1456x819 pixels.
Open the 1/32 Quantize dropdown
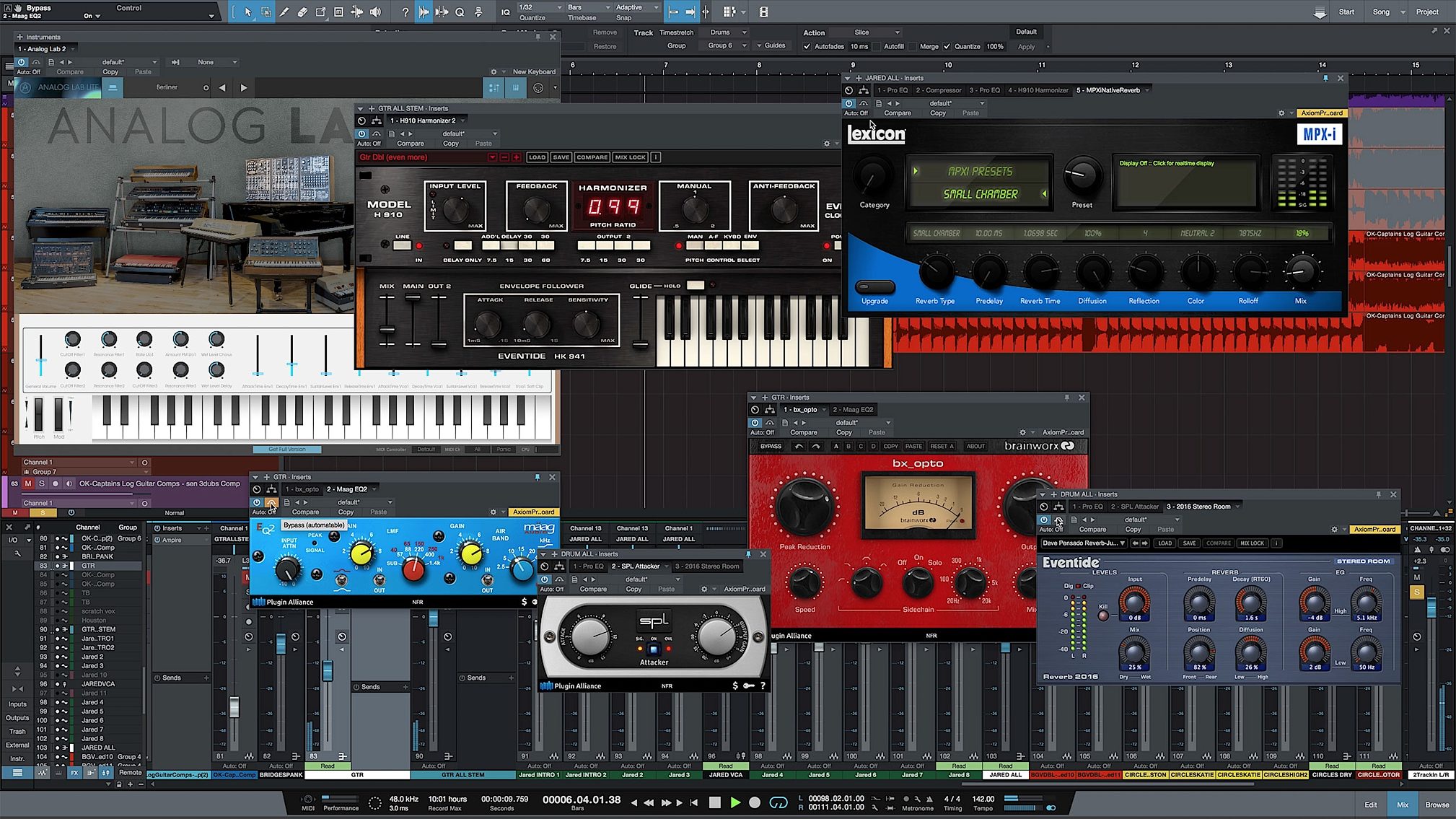(x=541, y=7)
